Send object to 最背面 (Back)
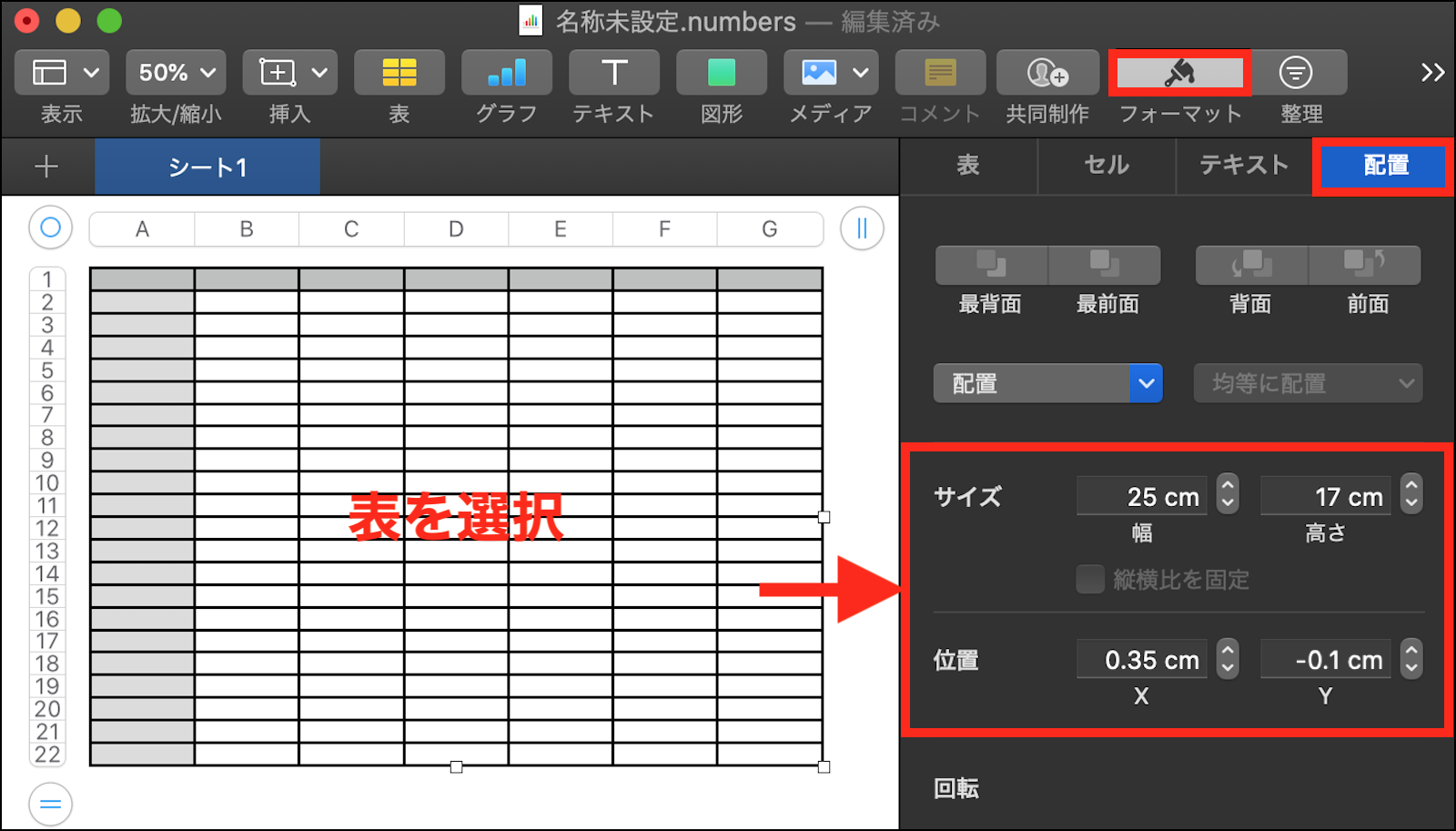 [x=991, y=265]
